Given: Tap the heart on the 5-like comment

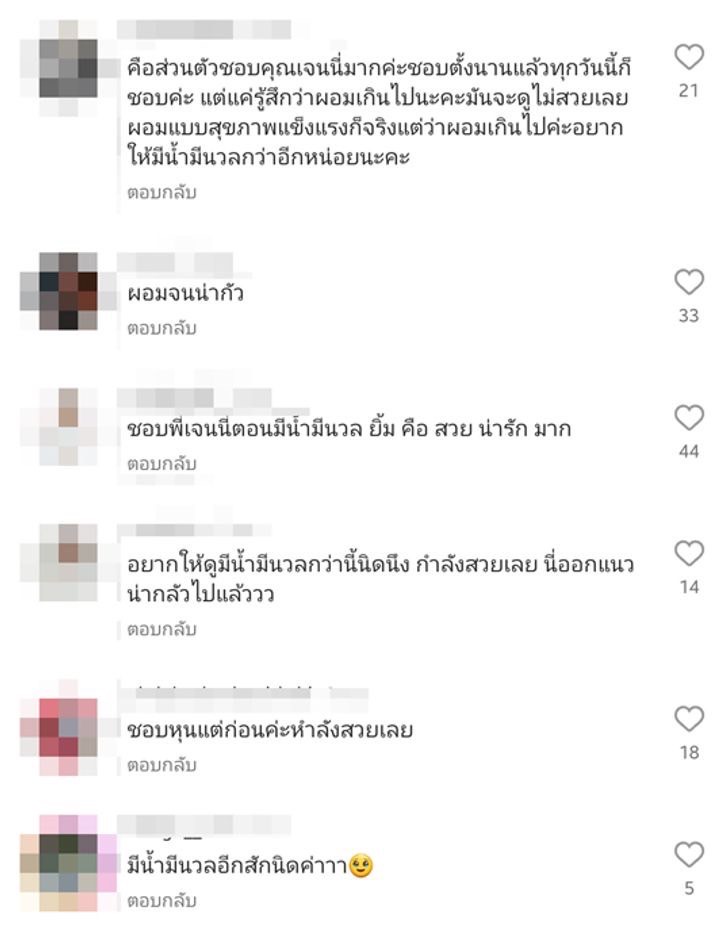Looking at the screenshot, I should click(x=689, y=855).
